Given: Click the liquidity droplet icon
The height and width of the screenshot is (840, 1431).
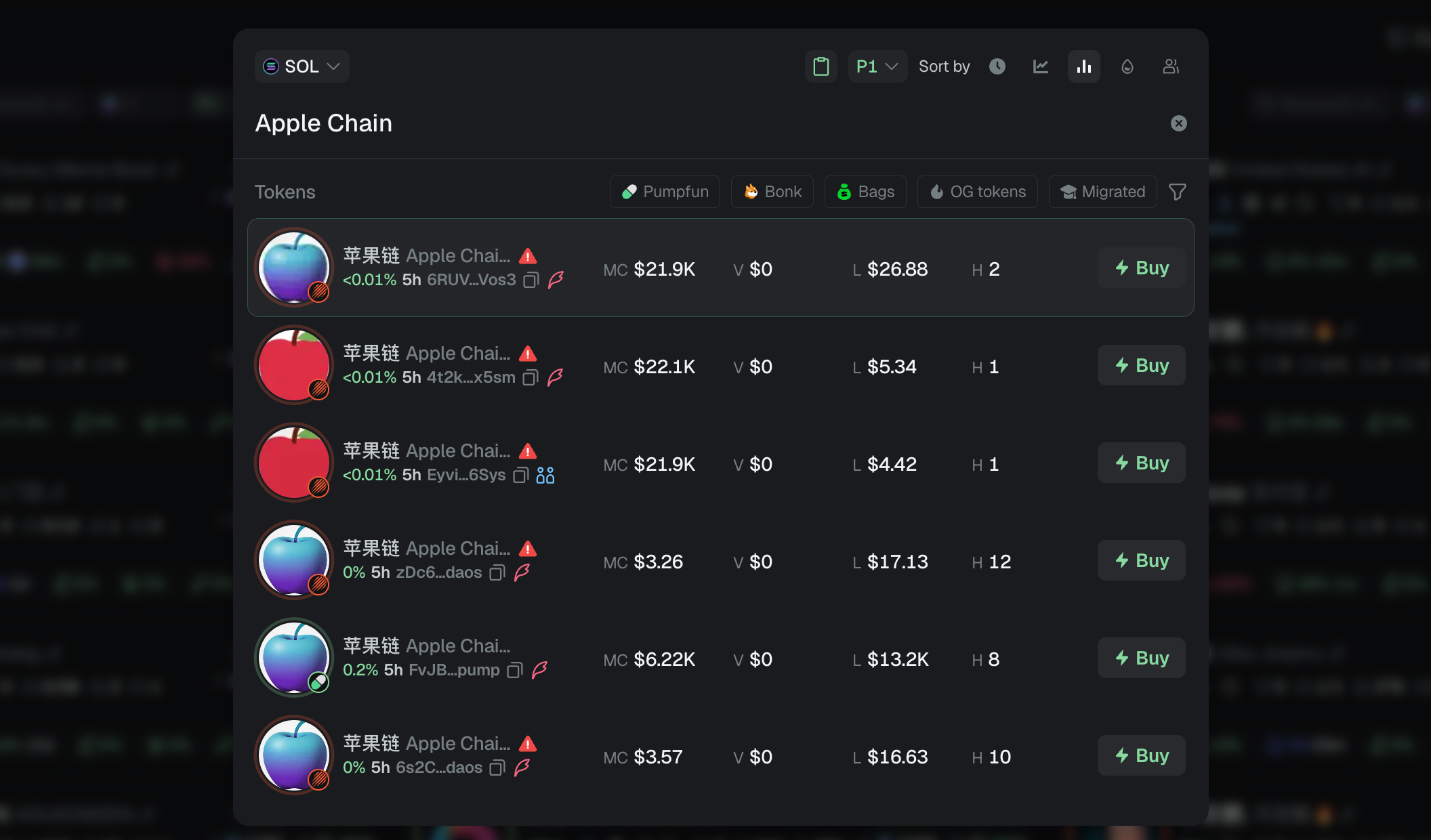Looking at the screenshot, I should coord(1127,66).
